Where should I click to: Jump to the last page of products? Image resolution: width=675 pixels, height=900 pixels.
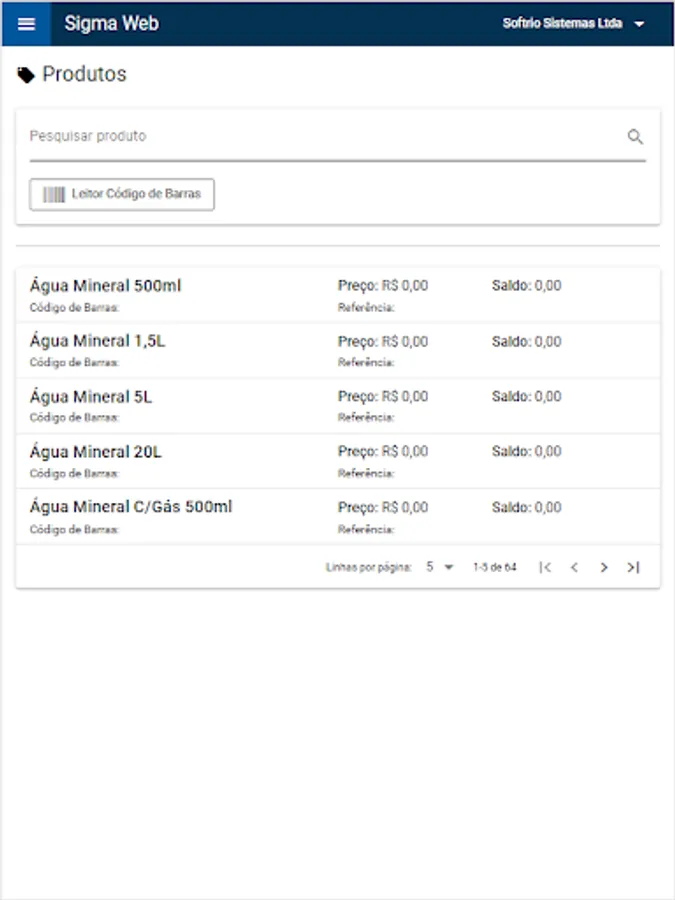point(632,567)
